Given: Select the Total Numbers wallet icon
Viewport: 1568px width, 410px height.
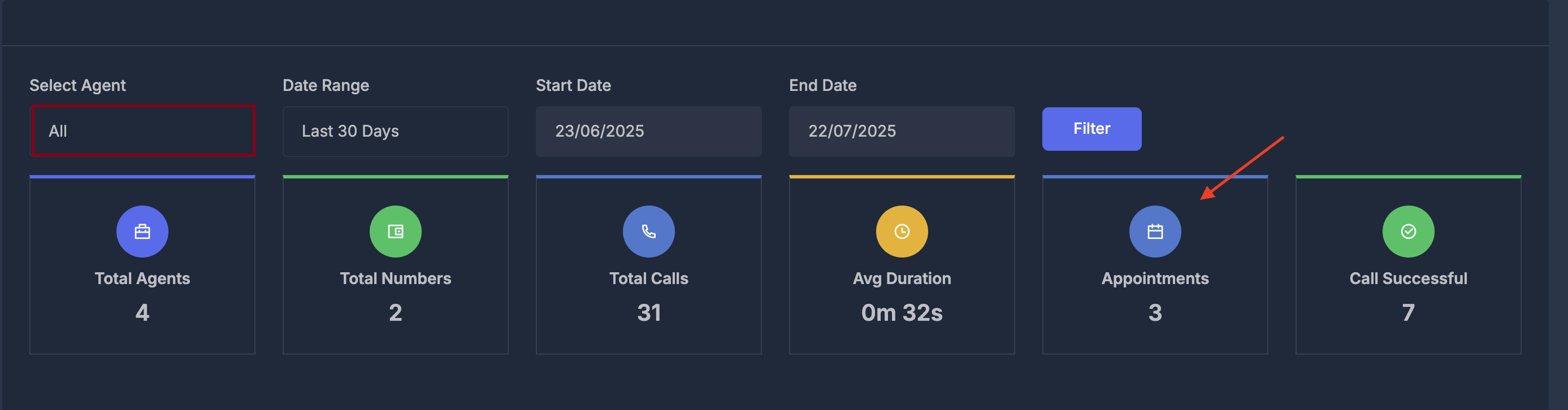Looking at the screenshot, I should point(395,231).
